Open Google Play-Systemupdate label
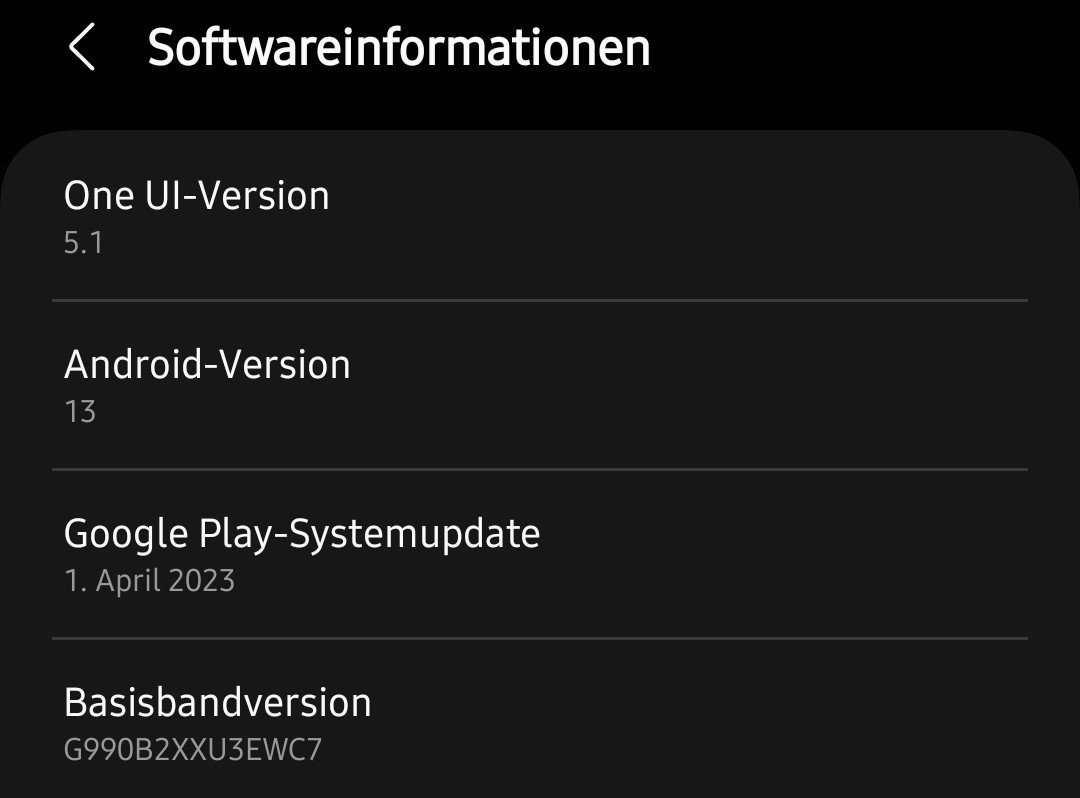The height and width of the screenshot is (798, 1080). [x=301, y=534]
